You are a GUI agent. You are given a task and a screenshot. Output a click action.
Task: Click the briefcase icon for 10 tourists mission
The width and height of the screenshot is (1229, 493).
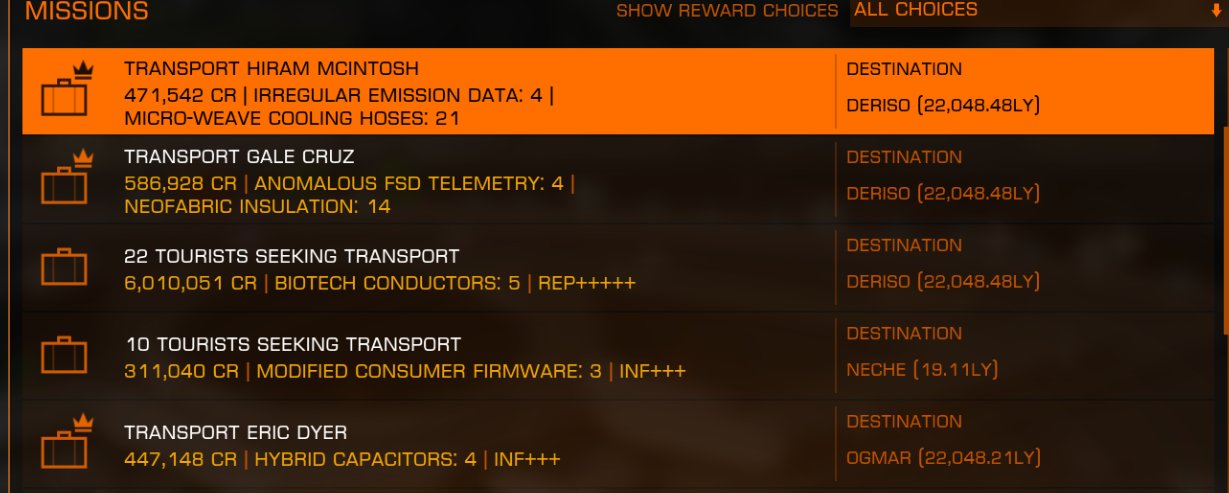64,356
